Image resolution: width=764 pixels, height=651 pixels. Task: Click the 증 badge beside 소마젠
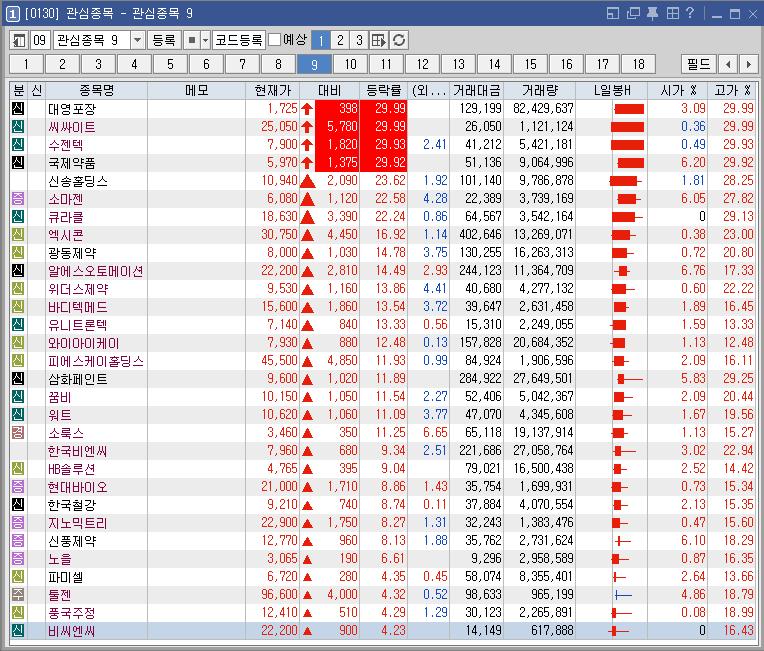18,198
